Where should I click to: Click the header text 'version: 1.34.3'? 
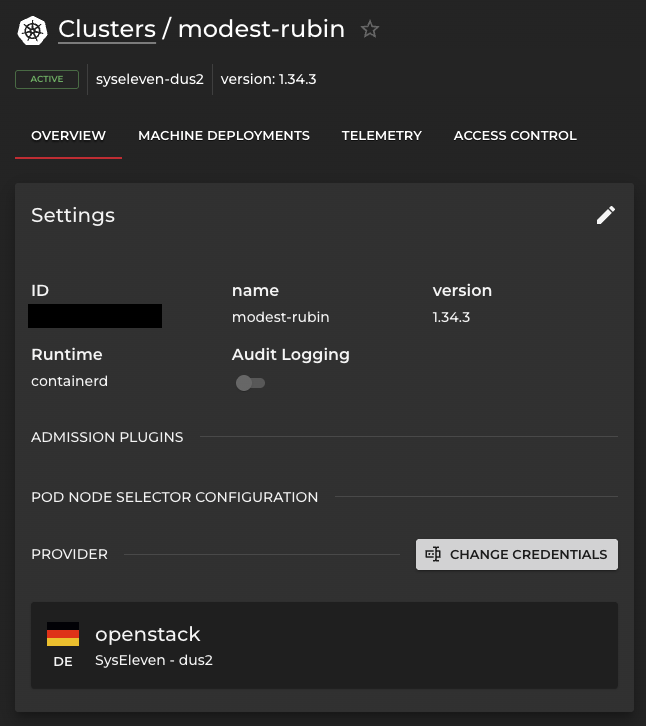pyautogui.click(x=269, y=79)
